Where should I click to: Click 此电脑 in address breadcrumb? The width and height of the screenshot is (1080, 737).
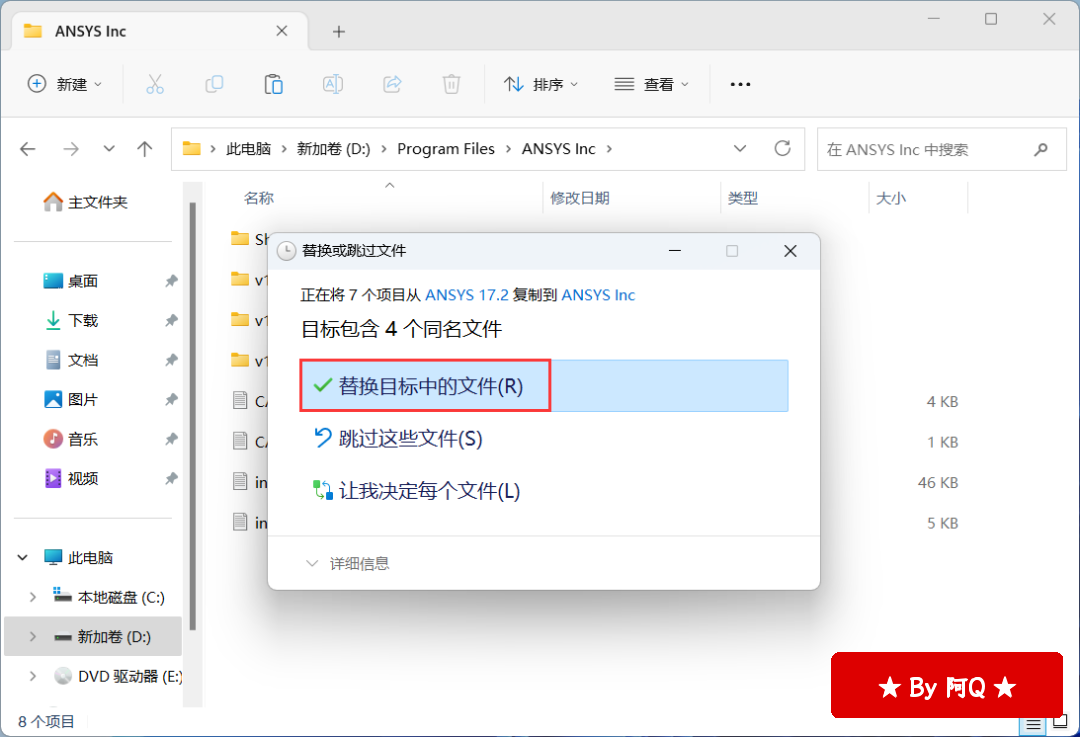click(249, 149)
